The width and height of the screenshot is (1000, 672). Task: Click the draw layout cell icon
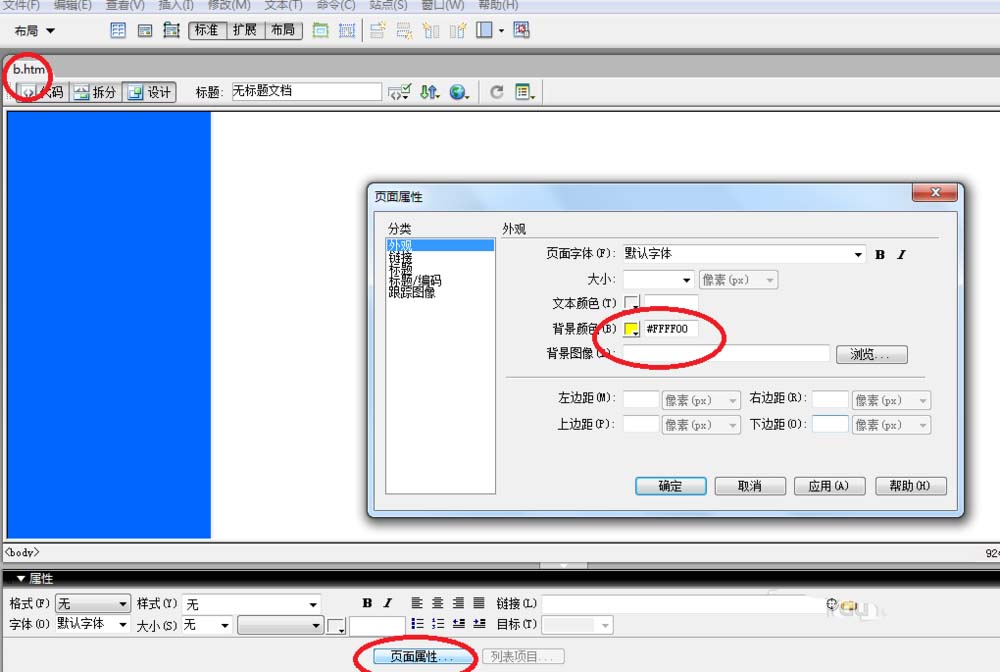tap(346, 30)
